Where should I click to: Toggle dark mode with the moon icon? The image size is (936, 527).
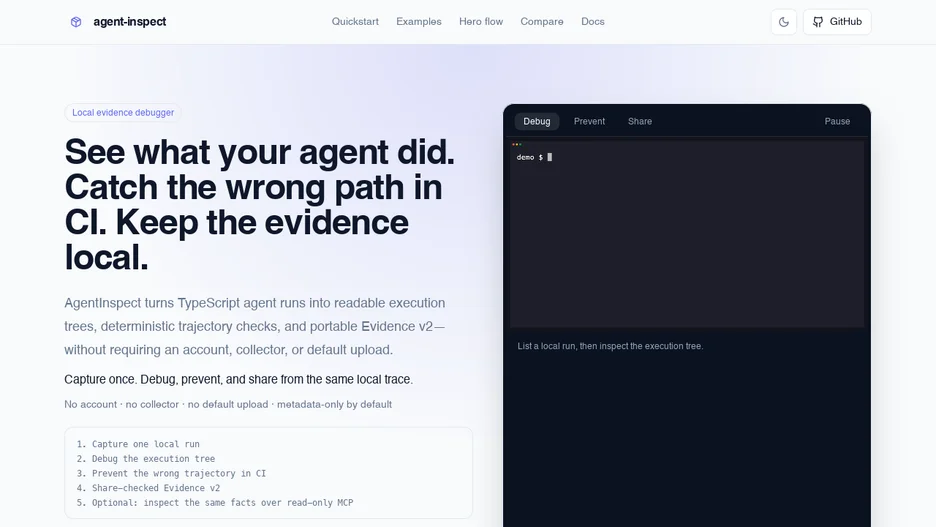coord(784,22)
